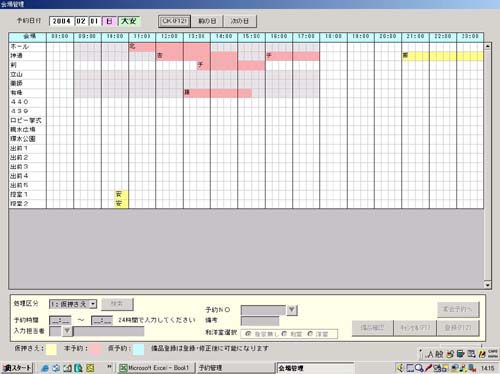Expand the 入力担当者 dropdown arrow
Image resolution: width=500 pixels, height=374 pixels.
pos(67,331)
